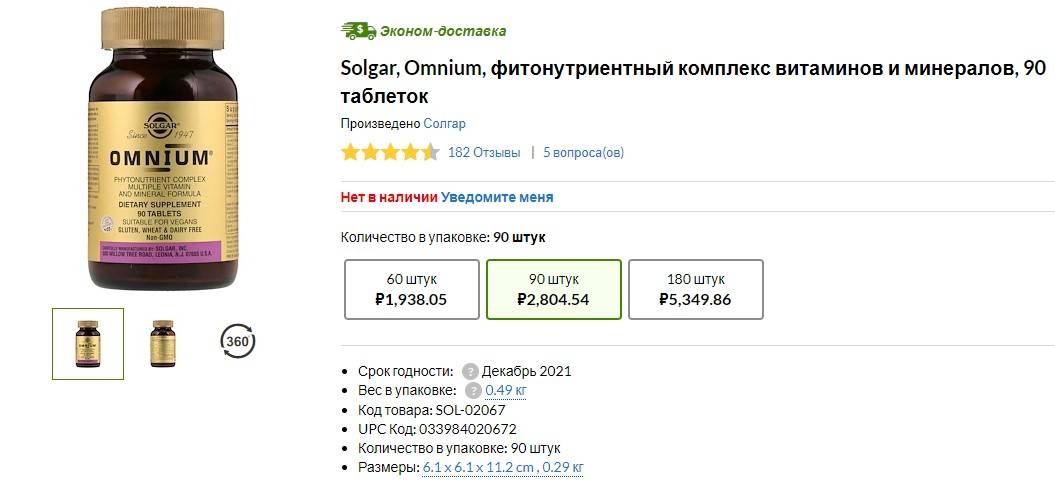
Task: Click the star rating icons
Action: click(x=389, y=153)
